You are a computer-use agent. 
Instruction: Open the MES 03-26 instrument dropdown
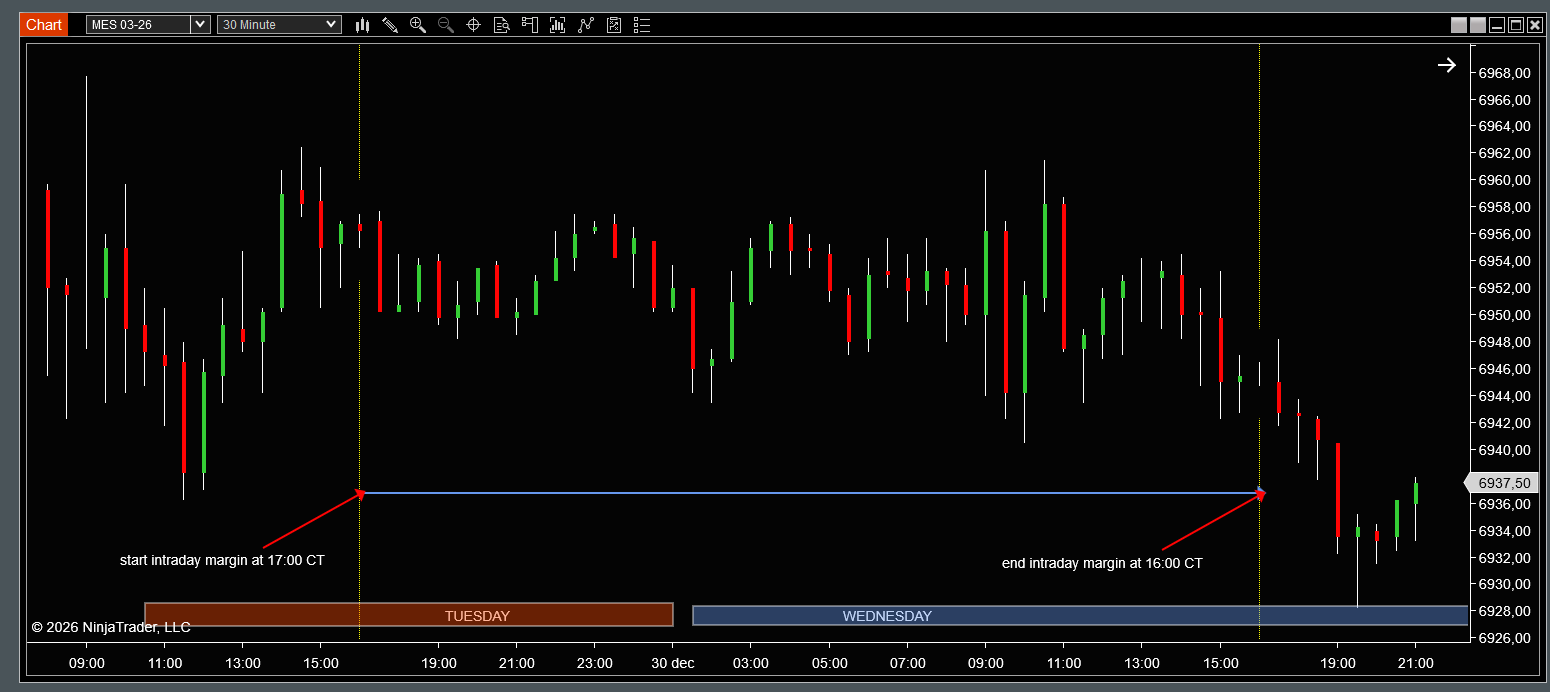(148, 24)
